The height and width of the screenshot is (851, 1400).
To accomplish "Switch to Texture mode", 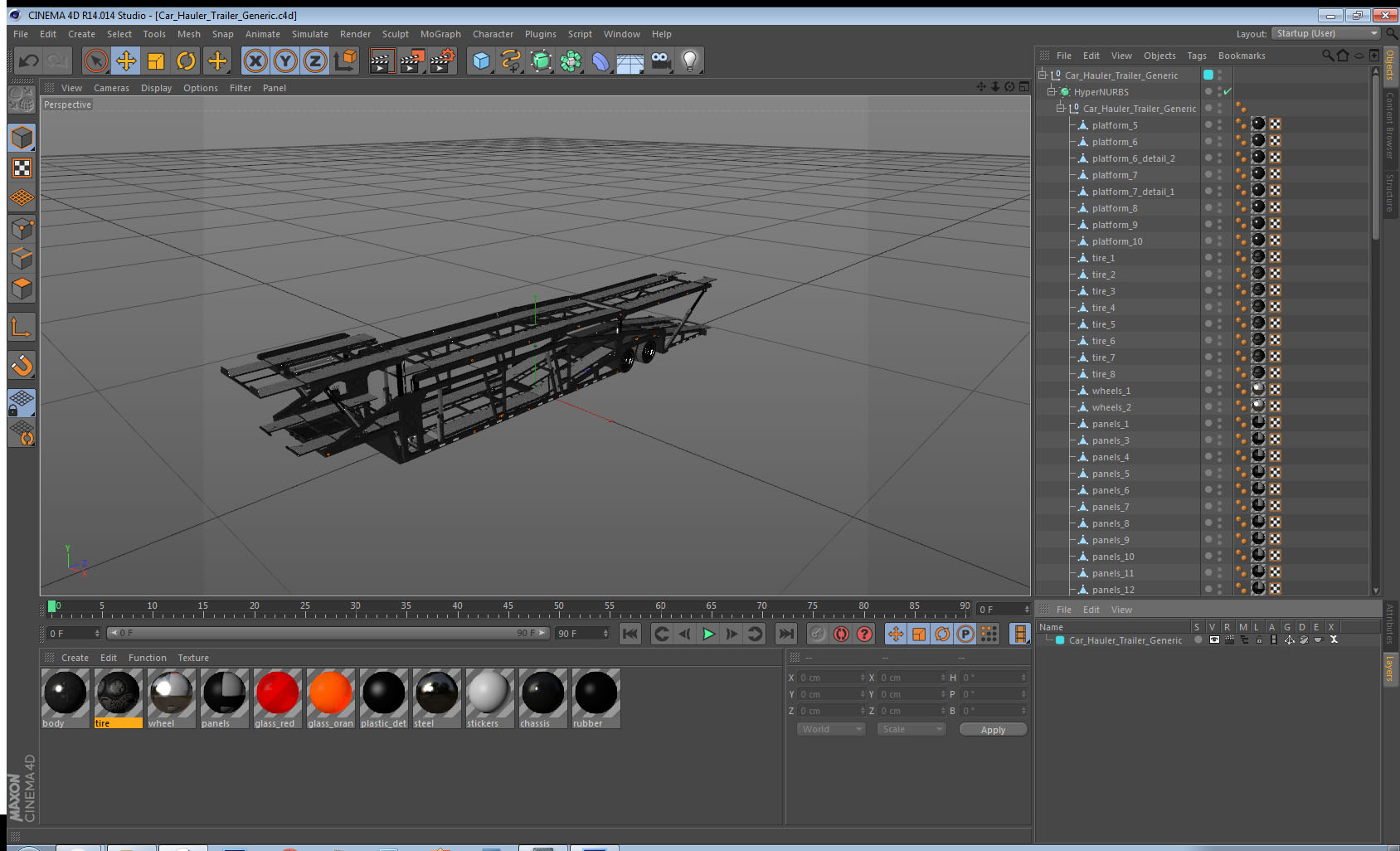I will click(x=22, y=168).
